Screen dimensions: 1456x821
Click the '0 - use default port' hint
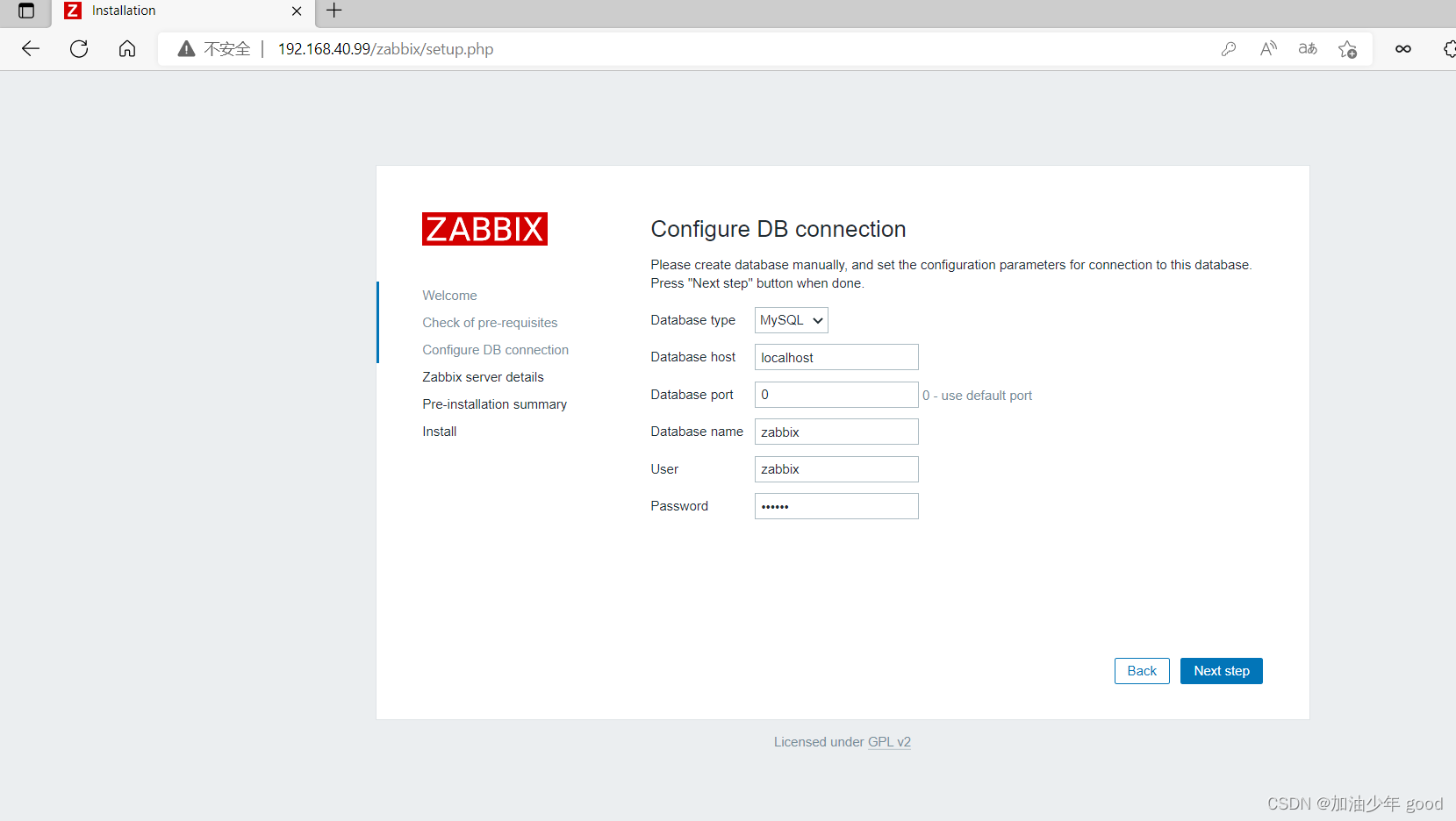pos(977,396)
